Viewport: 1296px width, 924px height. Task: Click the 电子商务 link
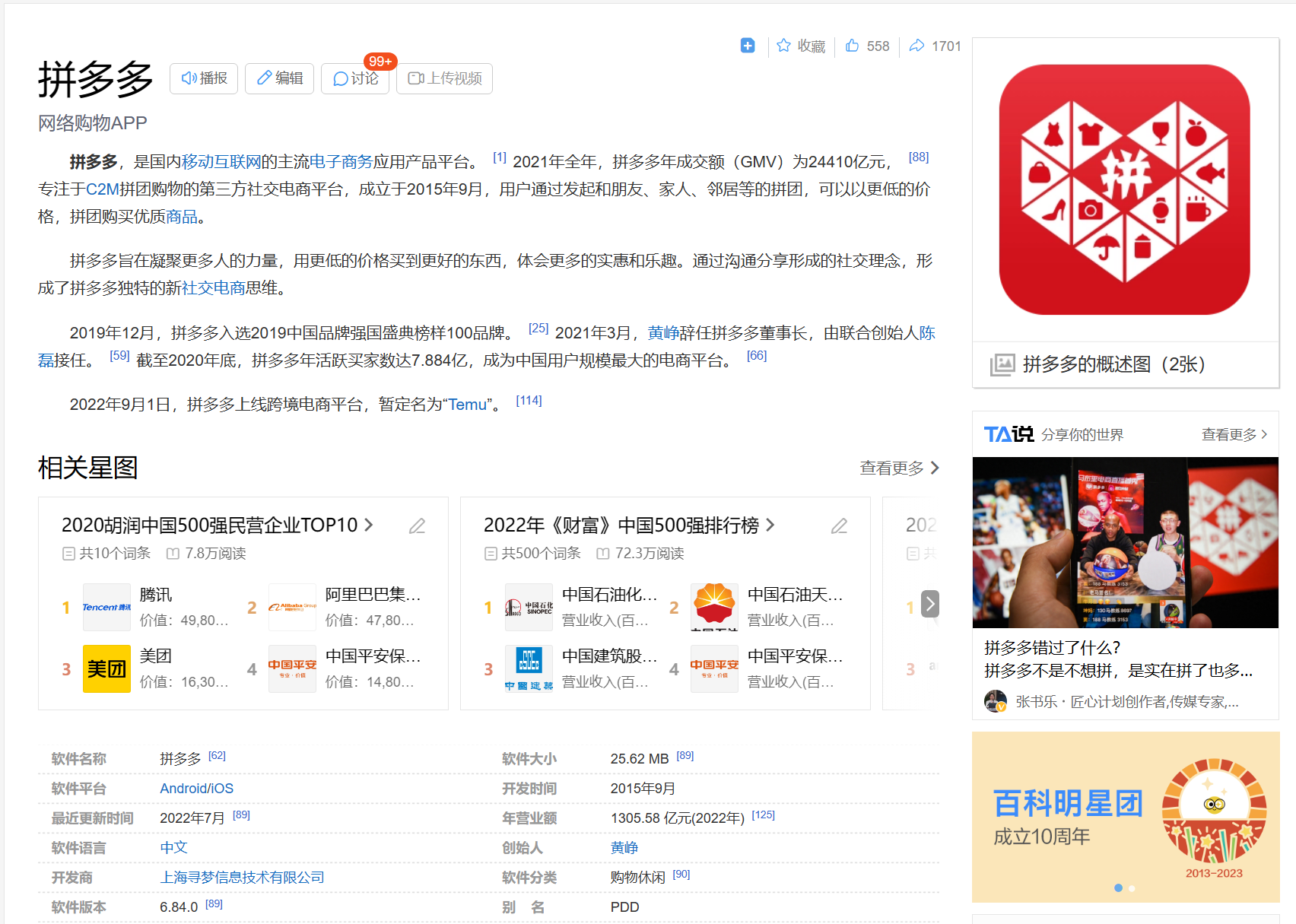341,162
